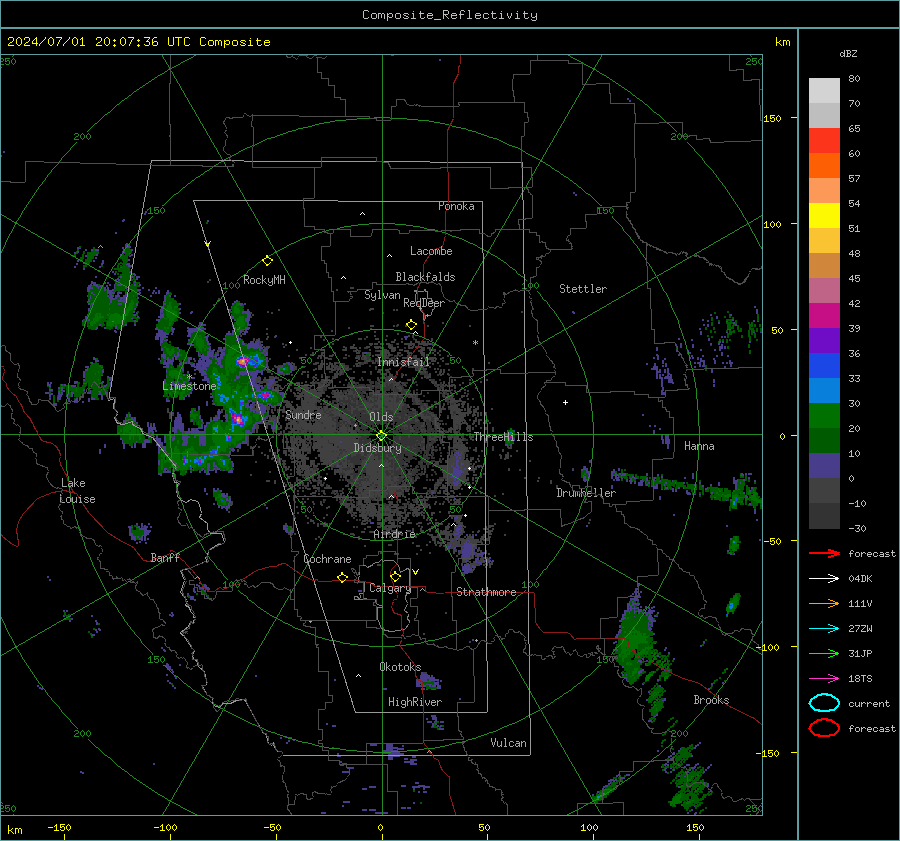Image resolution: width=900 pixels, height=841 pixels.
Task: Click the Brooks town label
Action: pyautogui.click(x=711, y=700)
